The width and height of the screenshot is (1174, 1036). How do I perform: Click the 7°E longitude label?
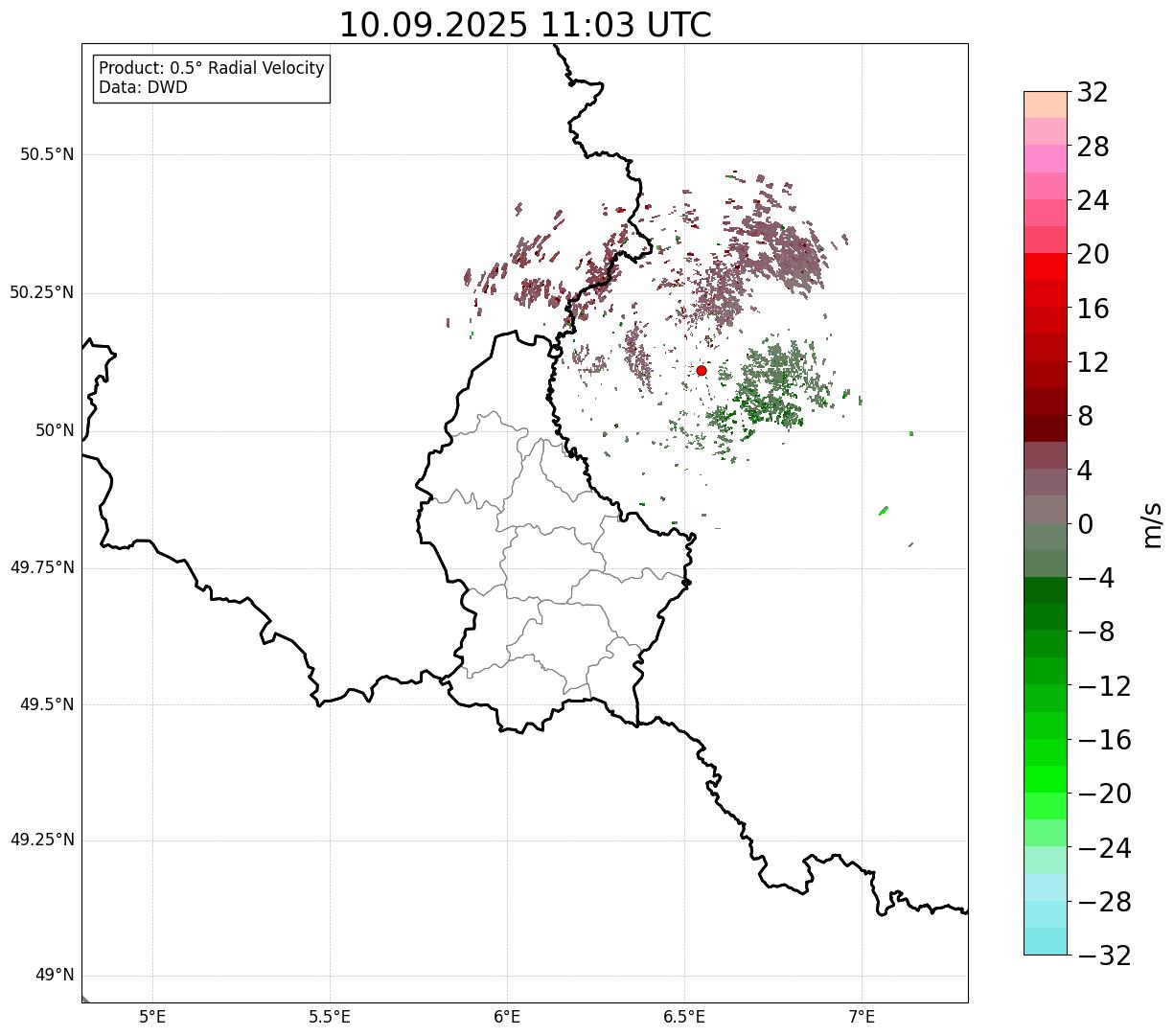coord(862,1017)
